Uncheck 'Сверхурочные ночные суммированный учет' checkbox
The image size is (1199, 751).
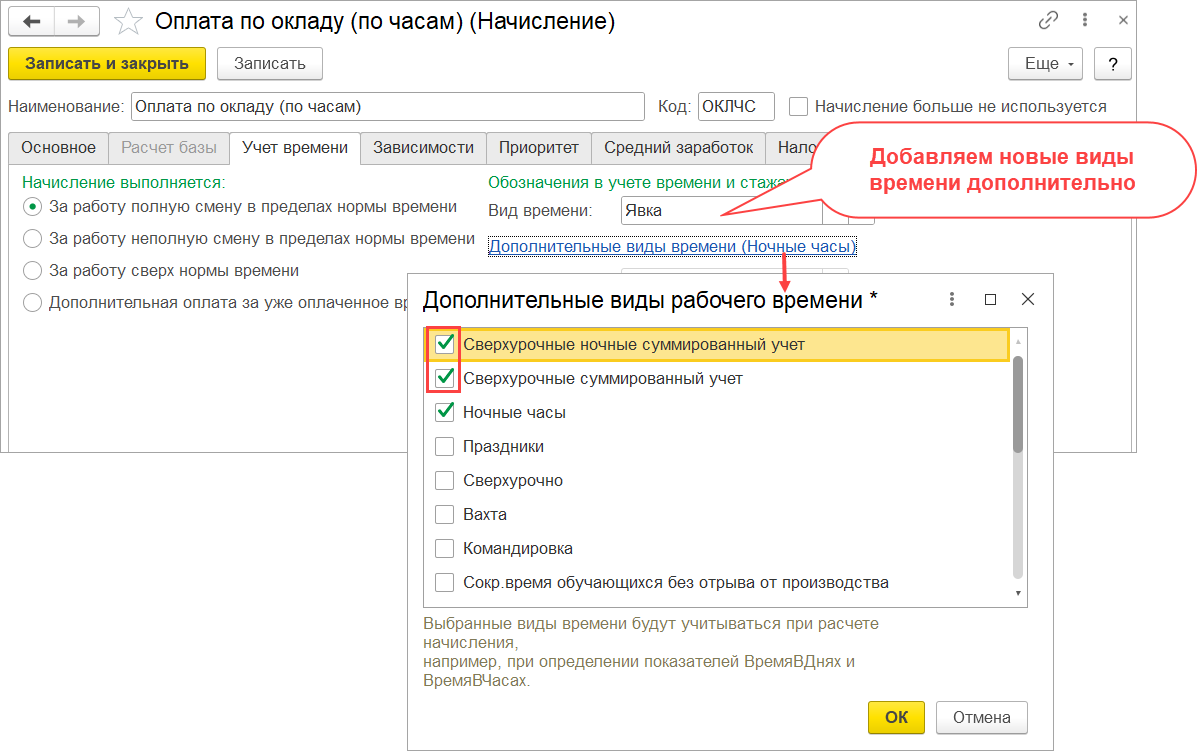444,344
